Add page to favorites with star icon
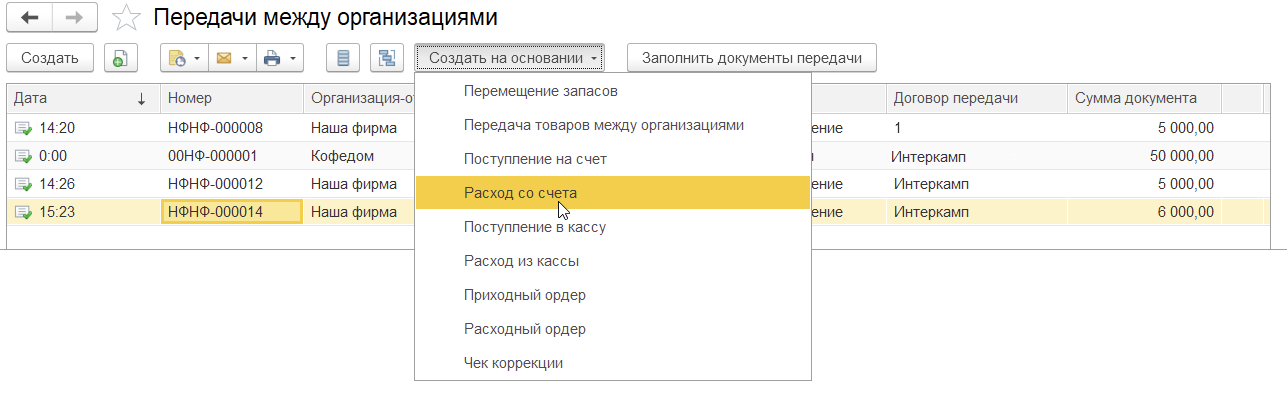The image size is (1287, 399). click(125, 18)
